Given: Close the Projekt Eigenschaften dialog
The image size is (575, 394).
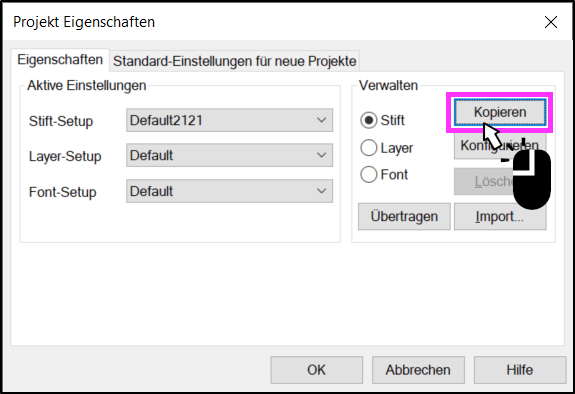Looking at the screenshot, I should coord(551,22).
